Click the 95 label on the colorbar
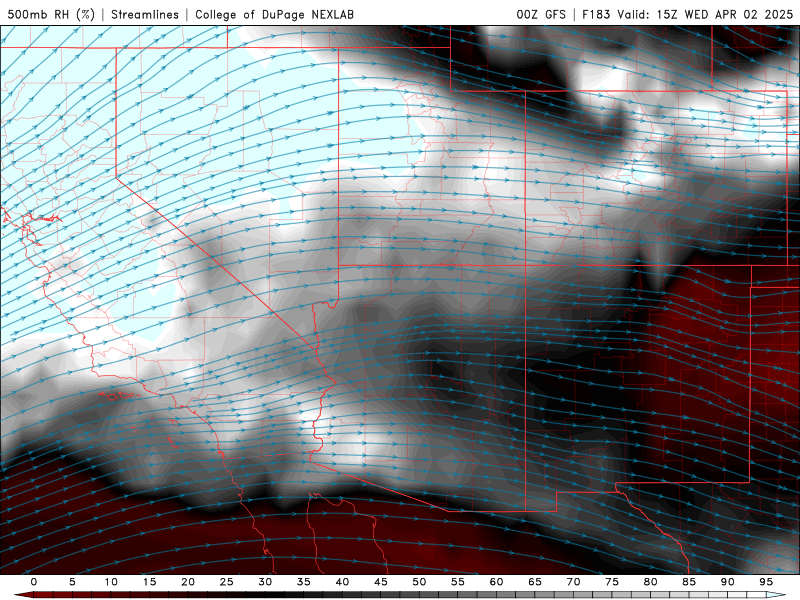Screen dimensions: 800x600 click(766, 582)
